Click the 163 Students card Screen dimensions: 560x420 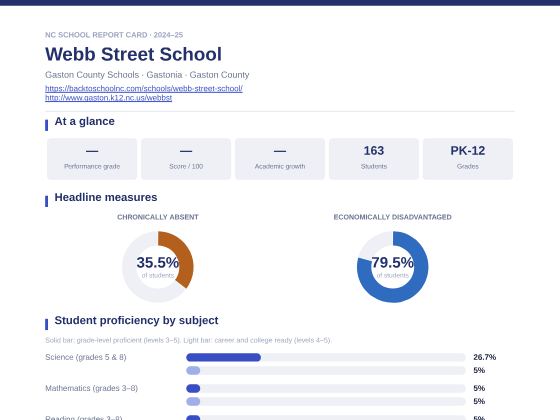tap(374, 159)
